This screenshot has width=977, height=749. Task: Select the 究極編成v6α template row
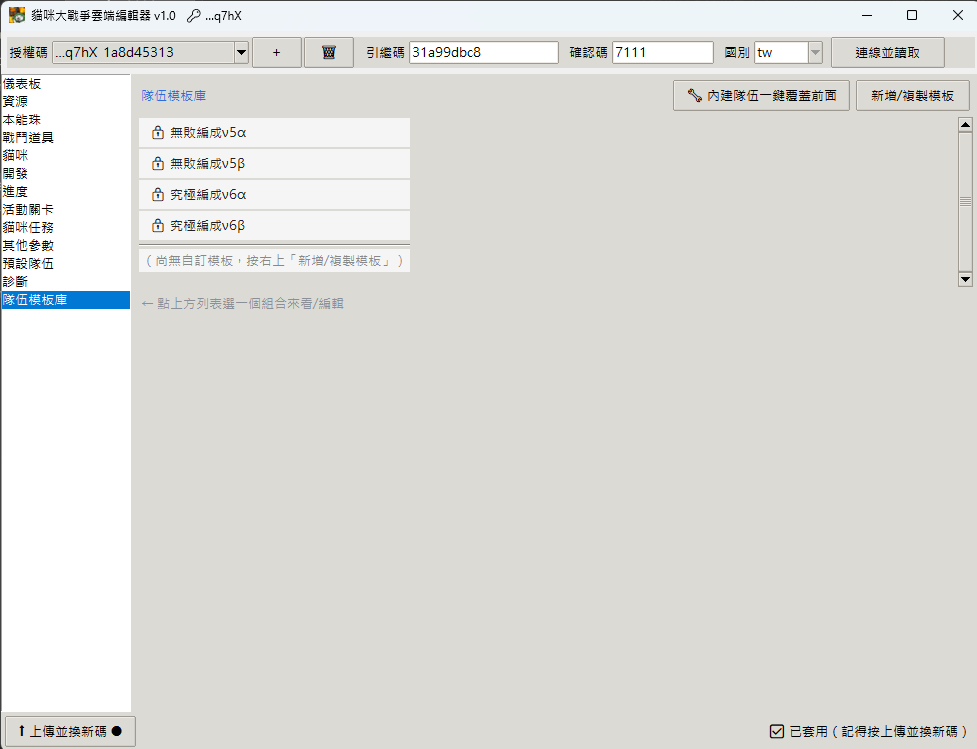pos(274,195)
